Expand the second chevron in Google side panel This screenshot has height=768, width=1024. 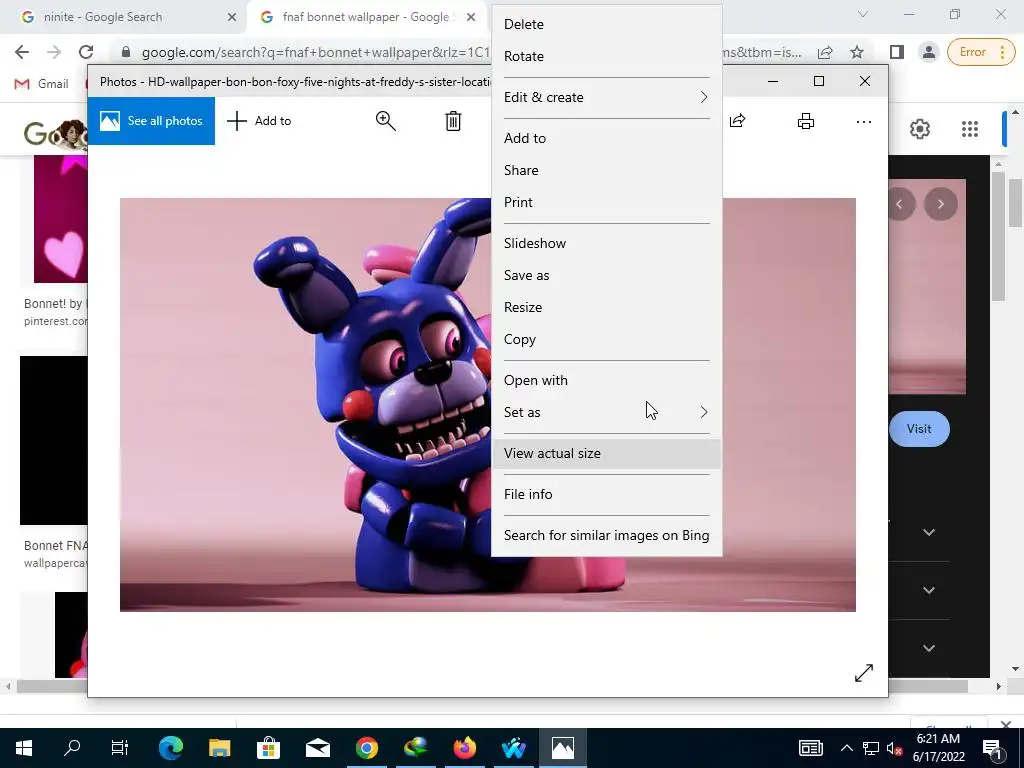pos(929,590)
